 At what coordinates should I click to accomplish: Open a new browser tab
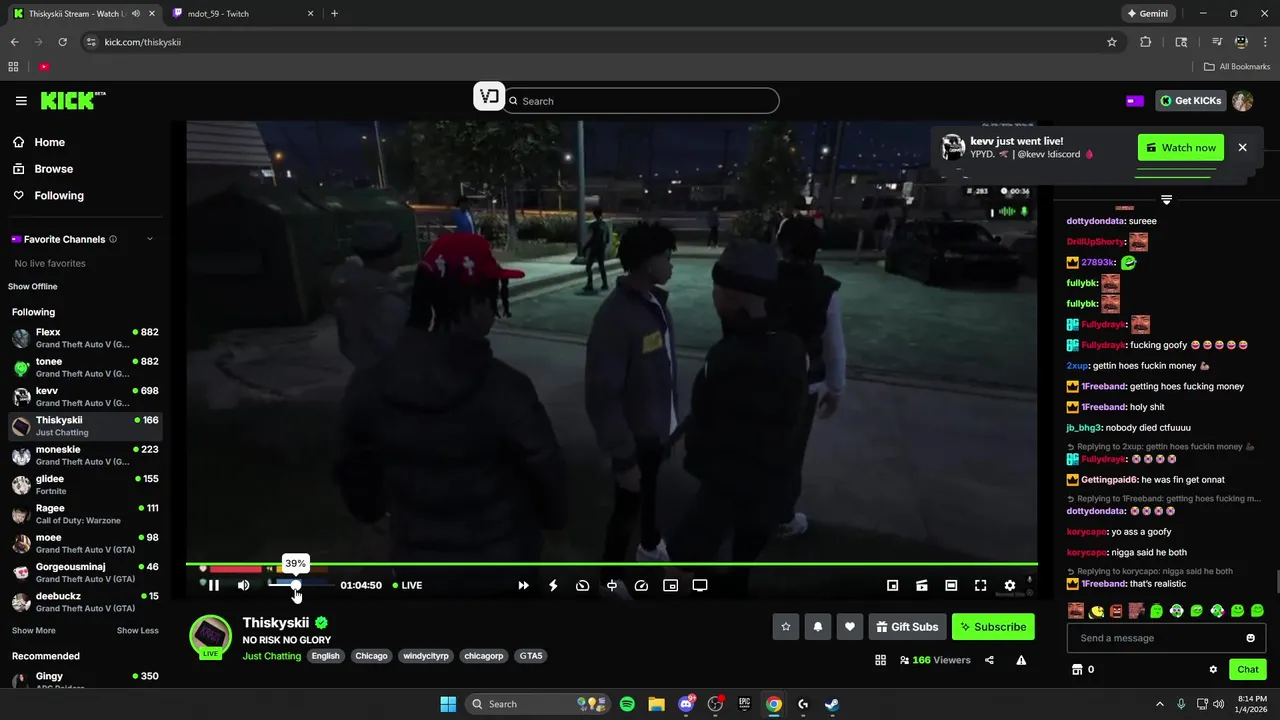click(334, 14)
